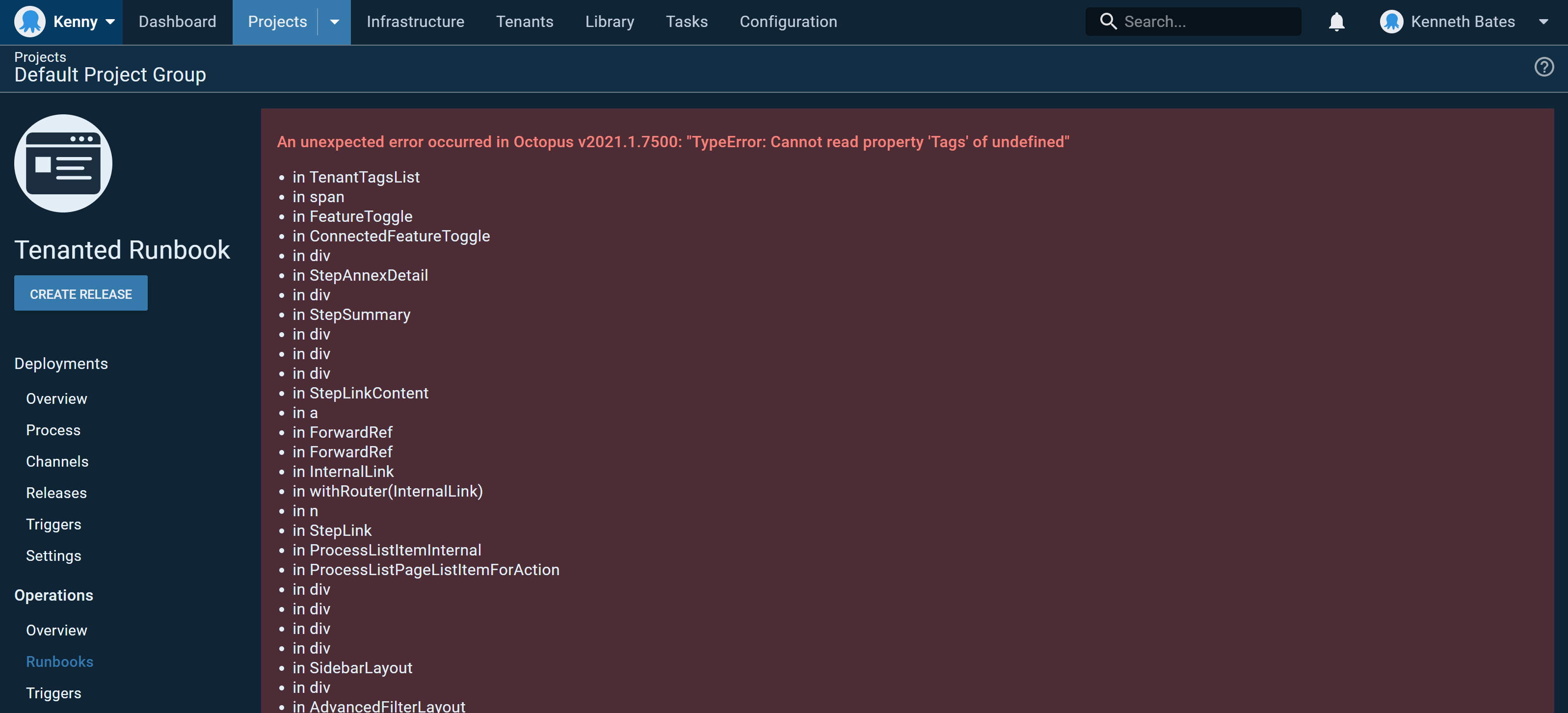Click the CREATE RELEASE button
This screenshot has width=1568, height=713.
click(x=80, y=293)
